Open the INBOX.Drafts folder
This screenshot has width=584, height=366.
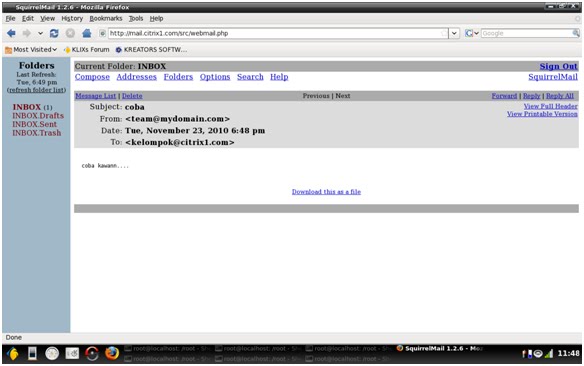38,116
